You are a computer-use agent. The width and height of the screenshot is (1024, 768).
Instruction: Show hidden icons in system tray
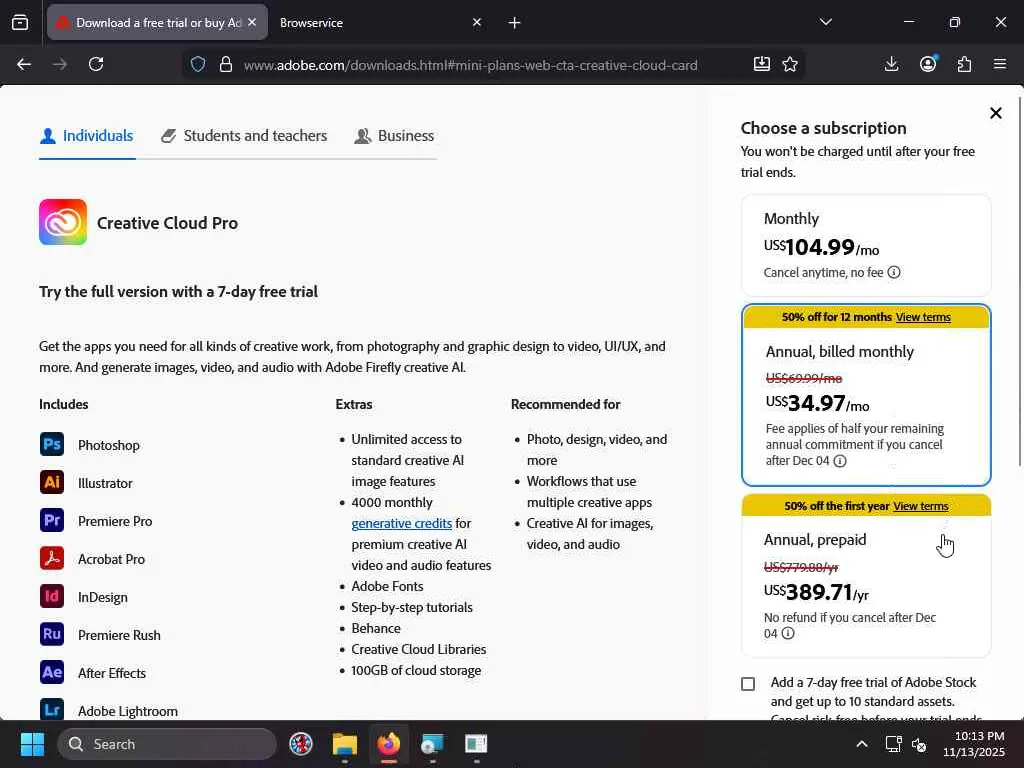(861, 744)
